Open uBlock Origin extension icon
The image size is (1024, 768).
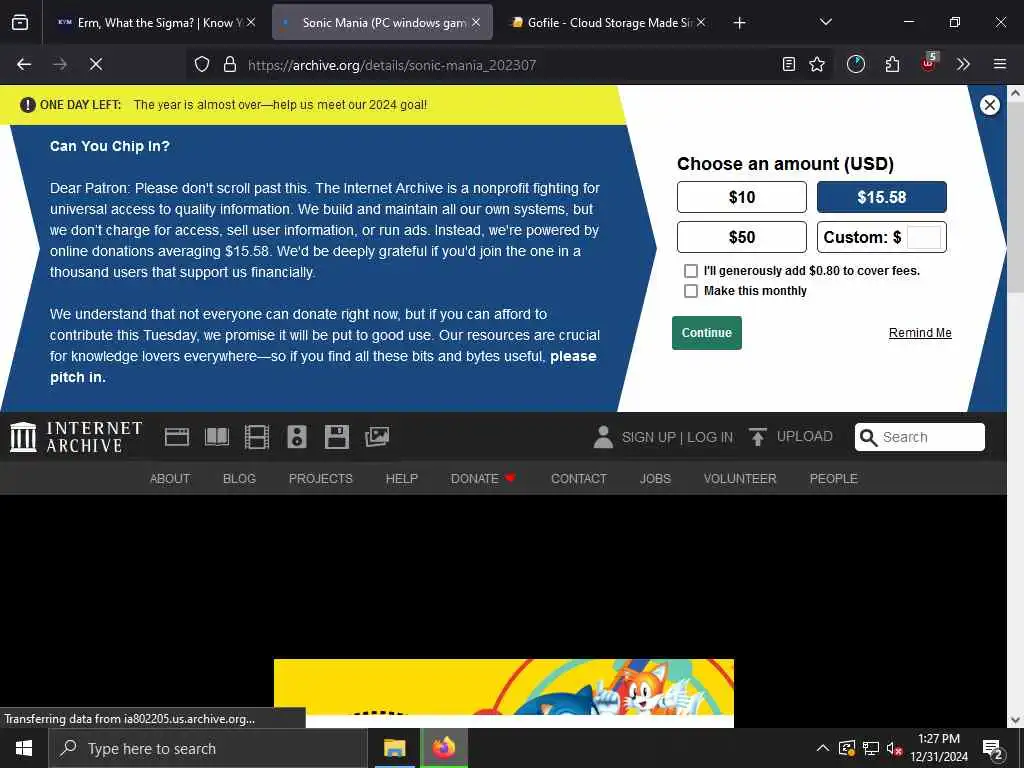(929, 63)
